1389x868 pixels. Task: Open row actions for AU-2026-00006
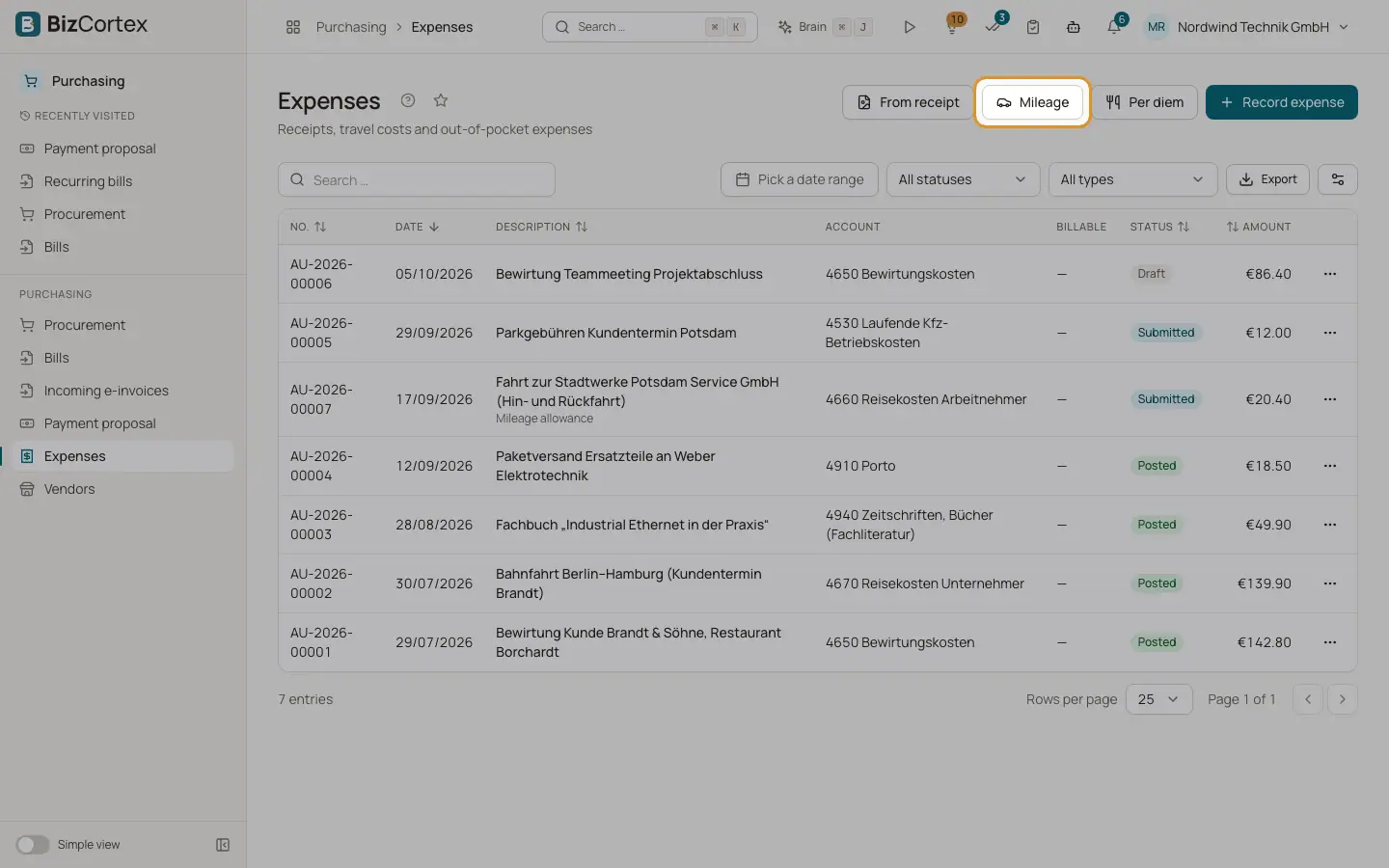click(1330, 274)
